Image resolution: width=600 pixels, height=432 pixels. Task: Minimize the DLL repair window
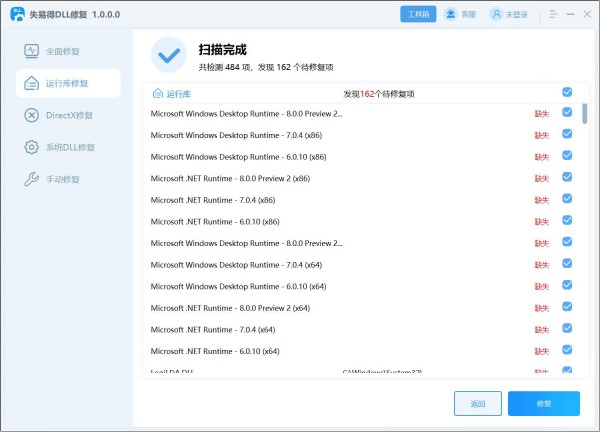tap(570, 14)
